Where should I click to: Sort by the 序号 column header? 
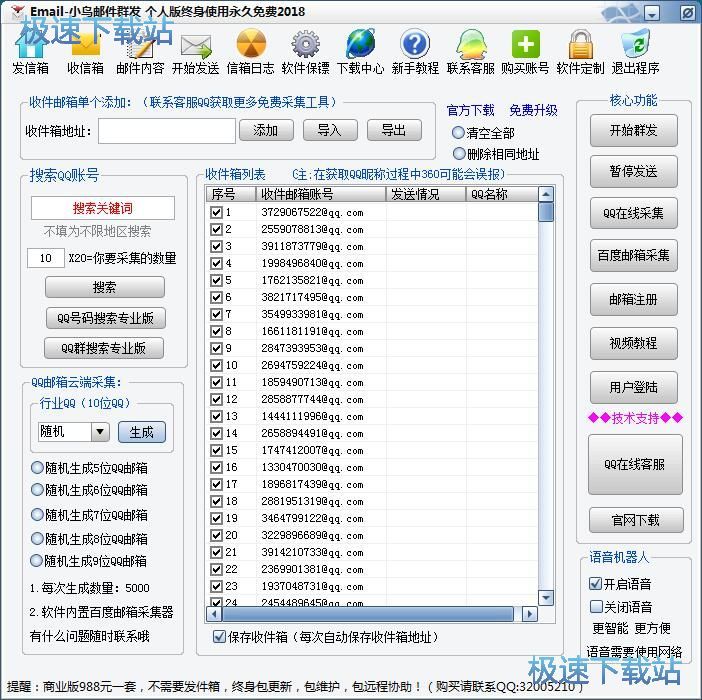tap(231, 194)
